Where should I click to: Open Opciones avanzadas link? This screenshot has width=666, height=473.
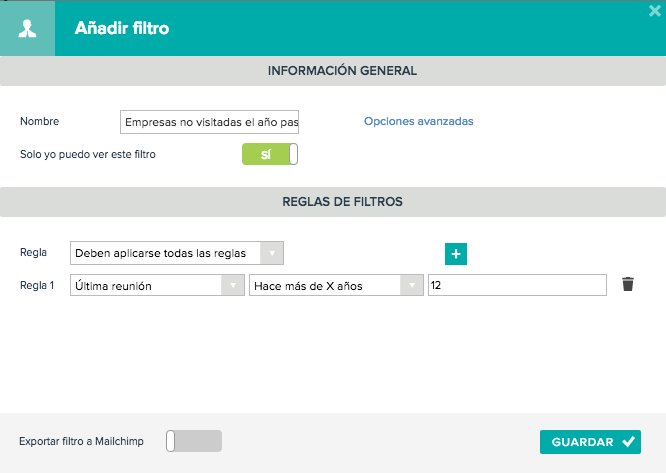pyautogui.click(x=418, y=121)
